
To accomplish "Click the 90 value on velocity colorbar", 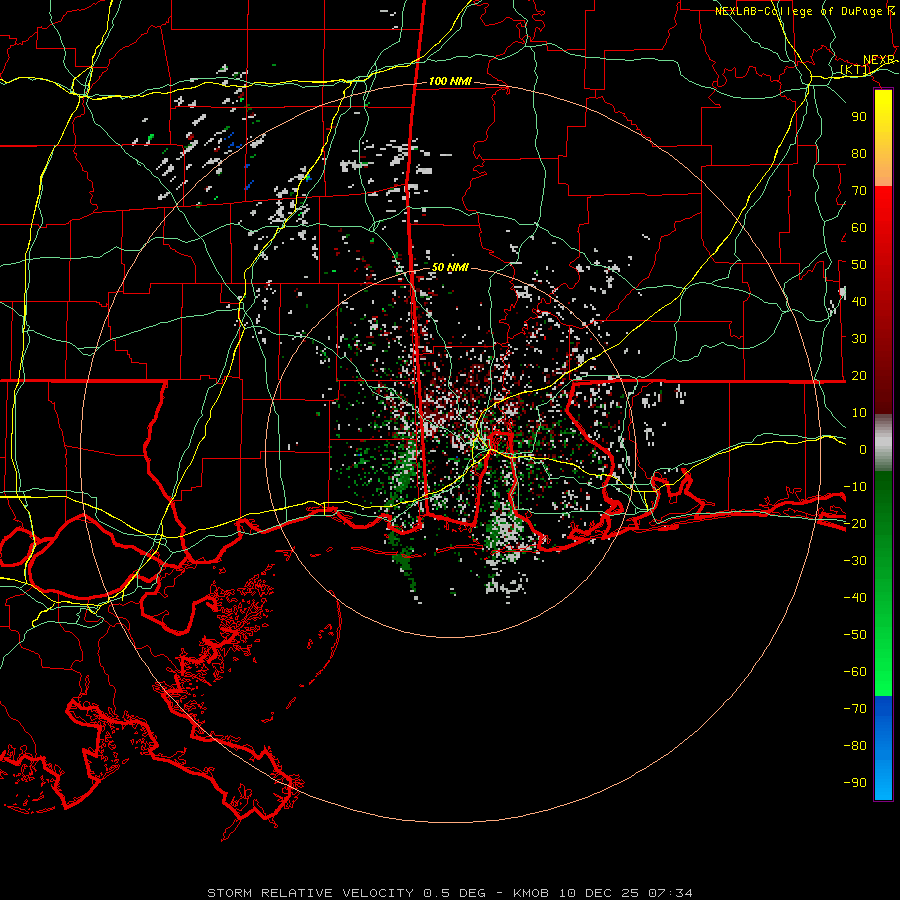I will click(x=859, y=117).
